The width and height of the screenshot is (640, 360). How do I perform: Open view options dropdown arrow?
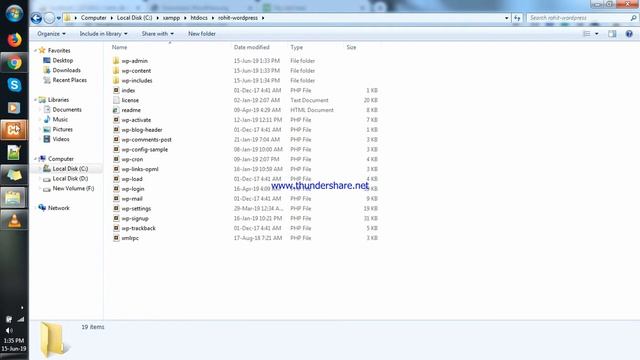click(x=597, y=34)
